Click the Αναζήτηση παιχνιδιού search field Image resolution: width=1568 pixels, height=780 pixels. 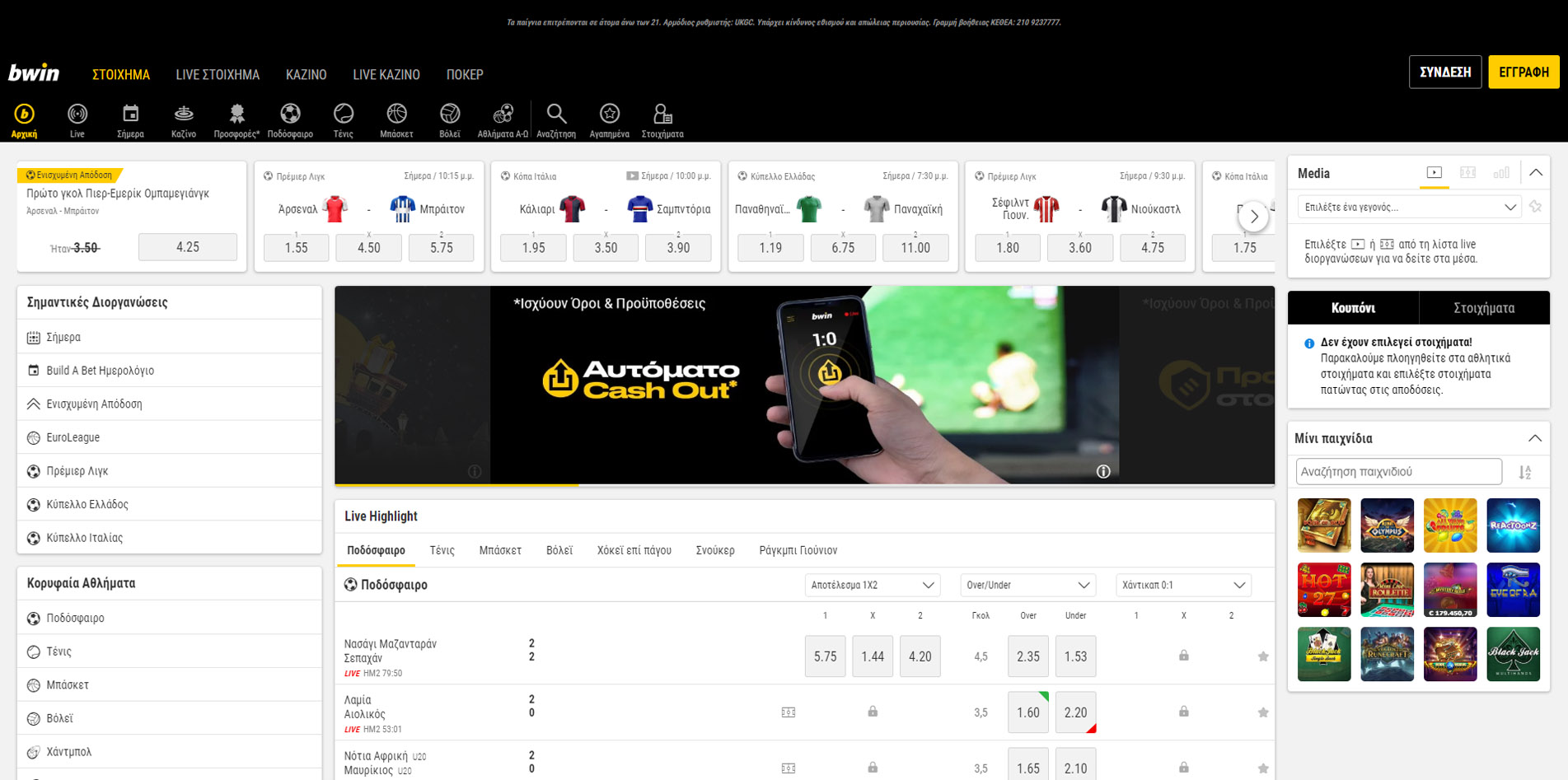coord(1398,471)
